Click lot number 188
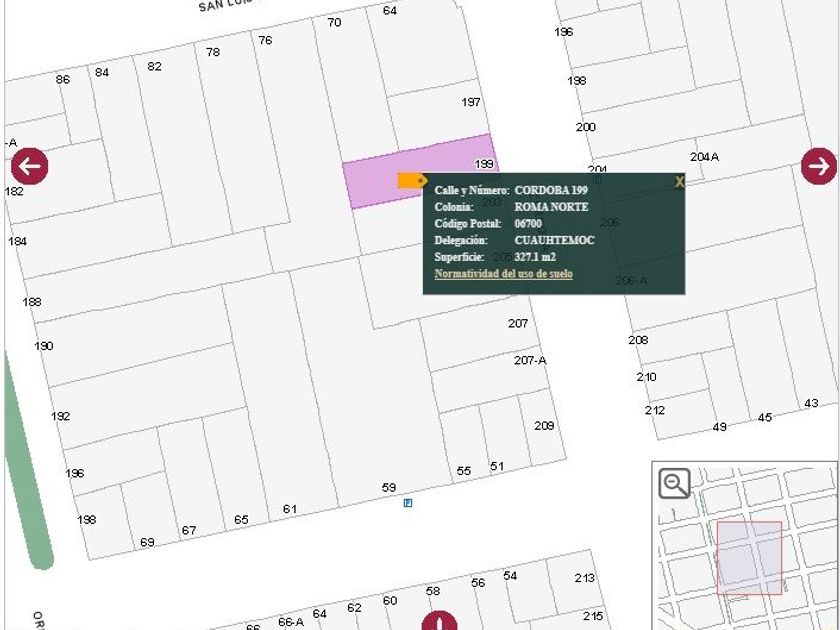The image size is (840, 630). (32, 302)
